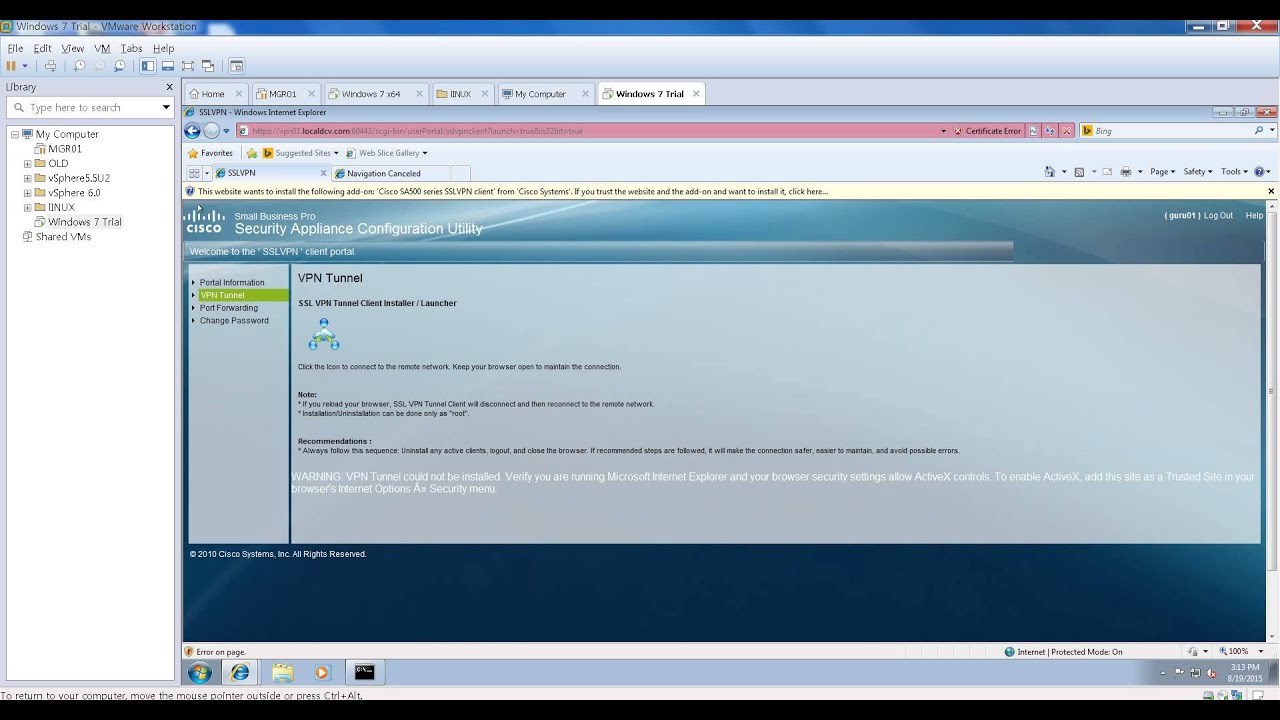Click the add to favorites bar star icon
Screen dimensions: 1280x720
252,153
